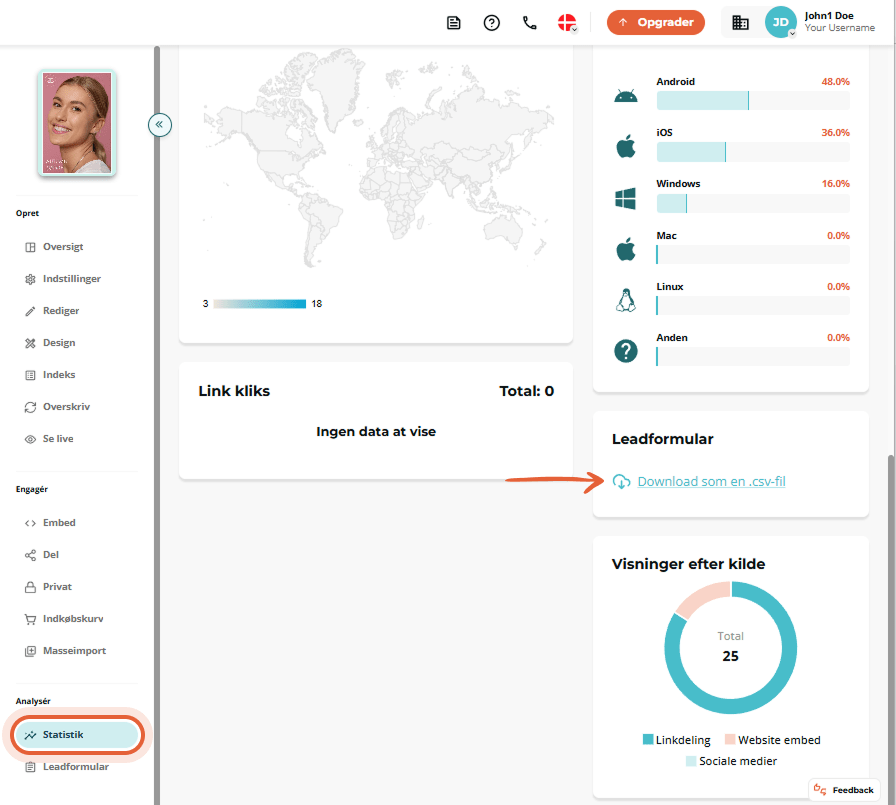Screen dimensions: 896x805
Task: Toggle Linkdeling legend swatch
Action: pos(648,739)
